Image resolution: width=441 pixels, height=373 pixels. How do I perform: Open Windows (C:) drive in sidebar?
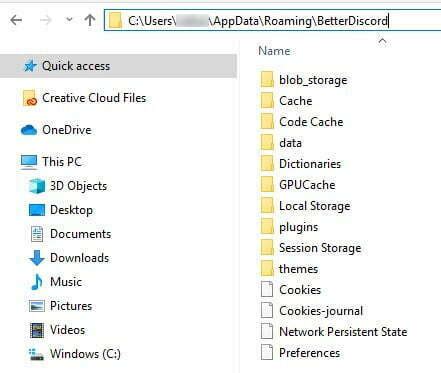pyautogui.click(x=85, y=354)
